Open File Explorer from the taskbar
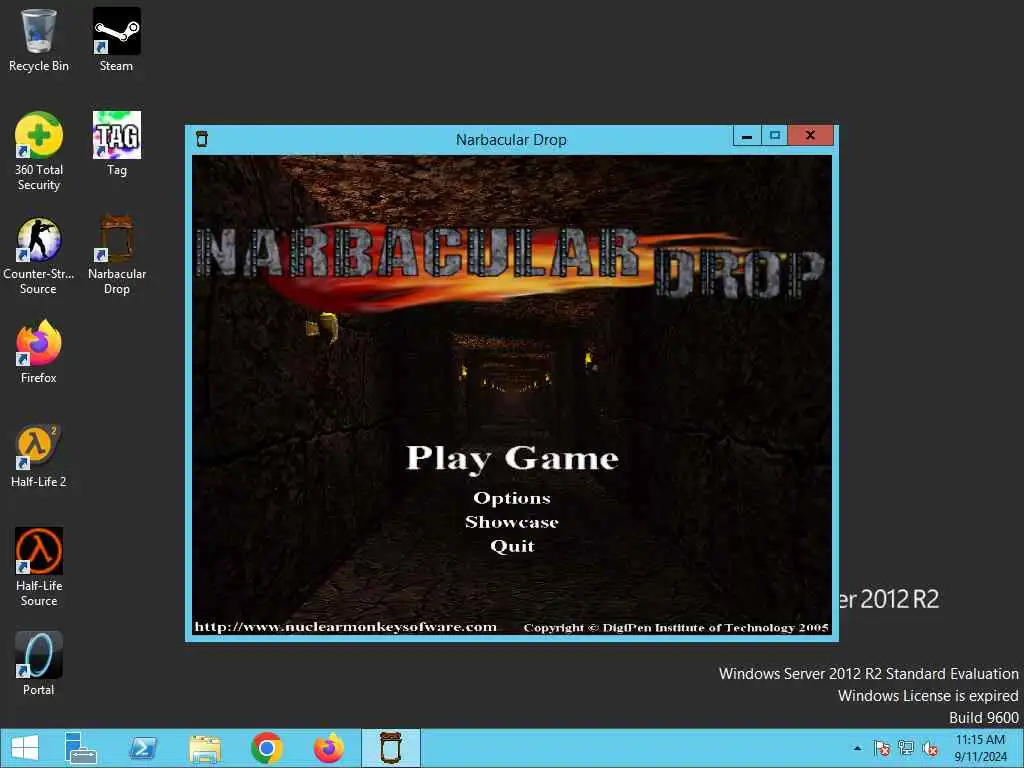The width and height of the screenshot is (1024, 768). (204, 748)
